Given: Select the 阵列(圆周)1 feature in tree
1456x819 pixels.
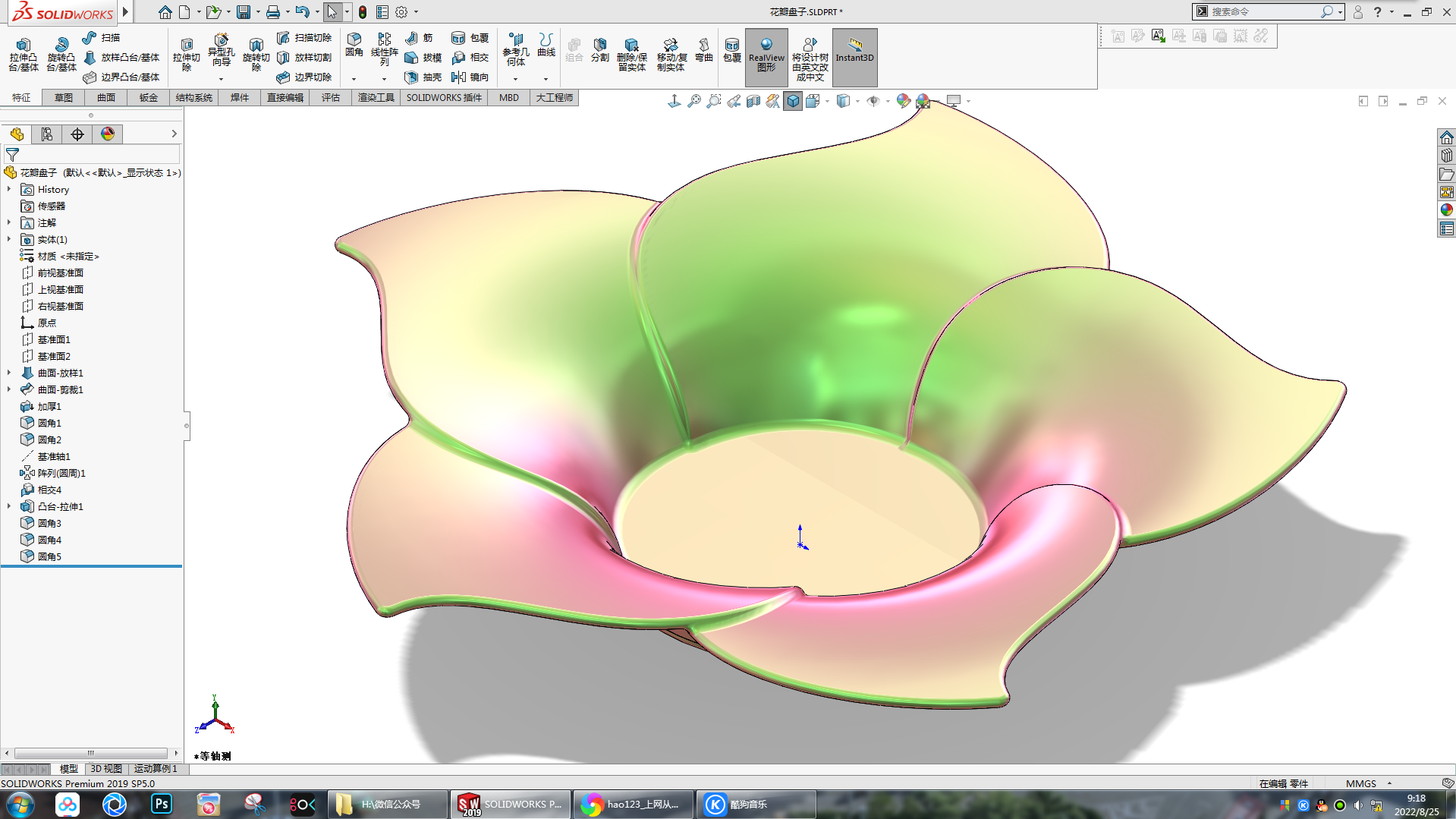Looking at the screenshot, I should [x=53, y=473].
